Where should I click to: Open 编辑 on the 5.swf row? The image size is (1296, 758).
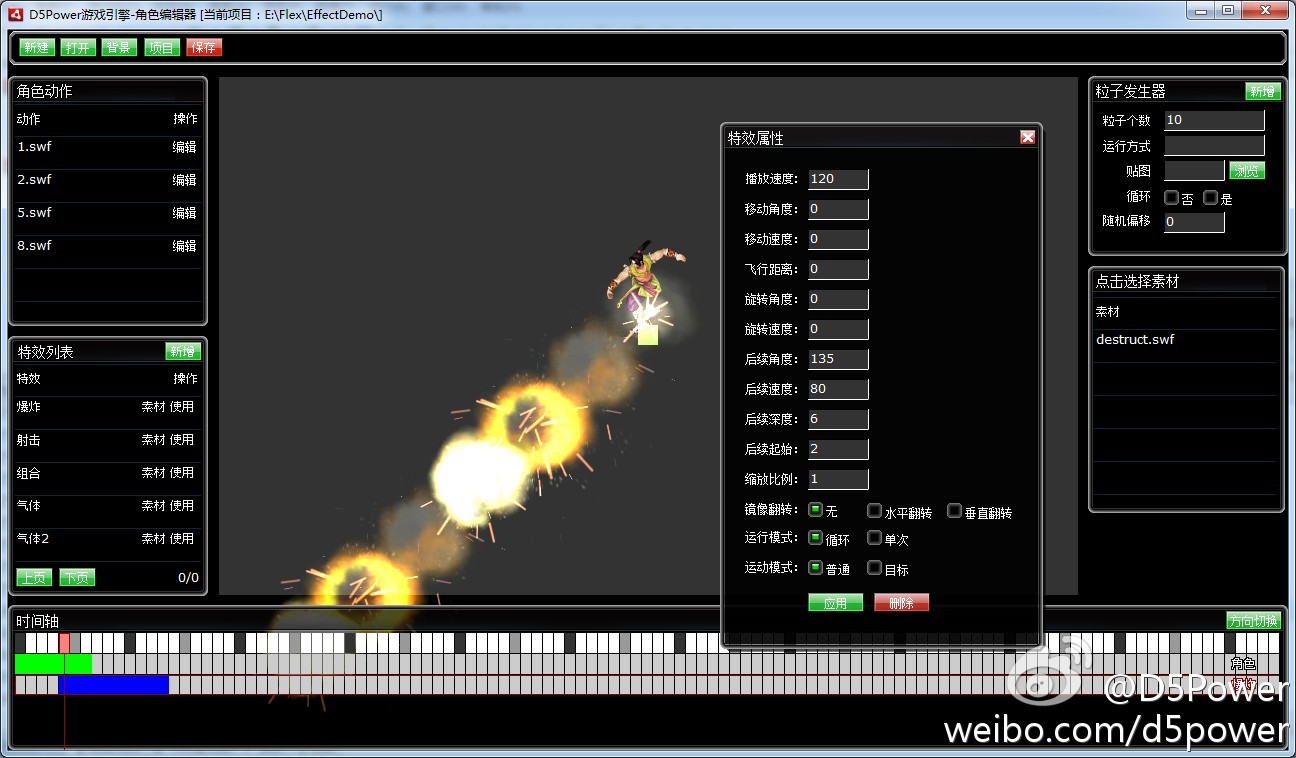click(x=185, y=213)
